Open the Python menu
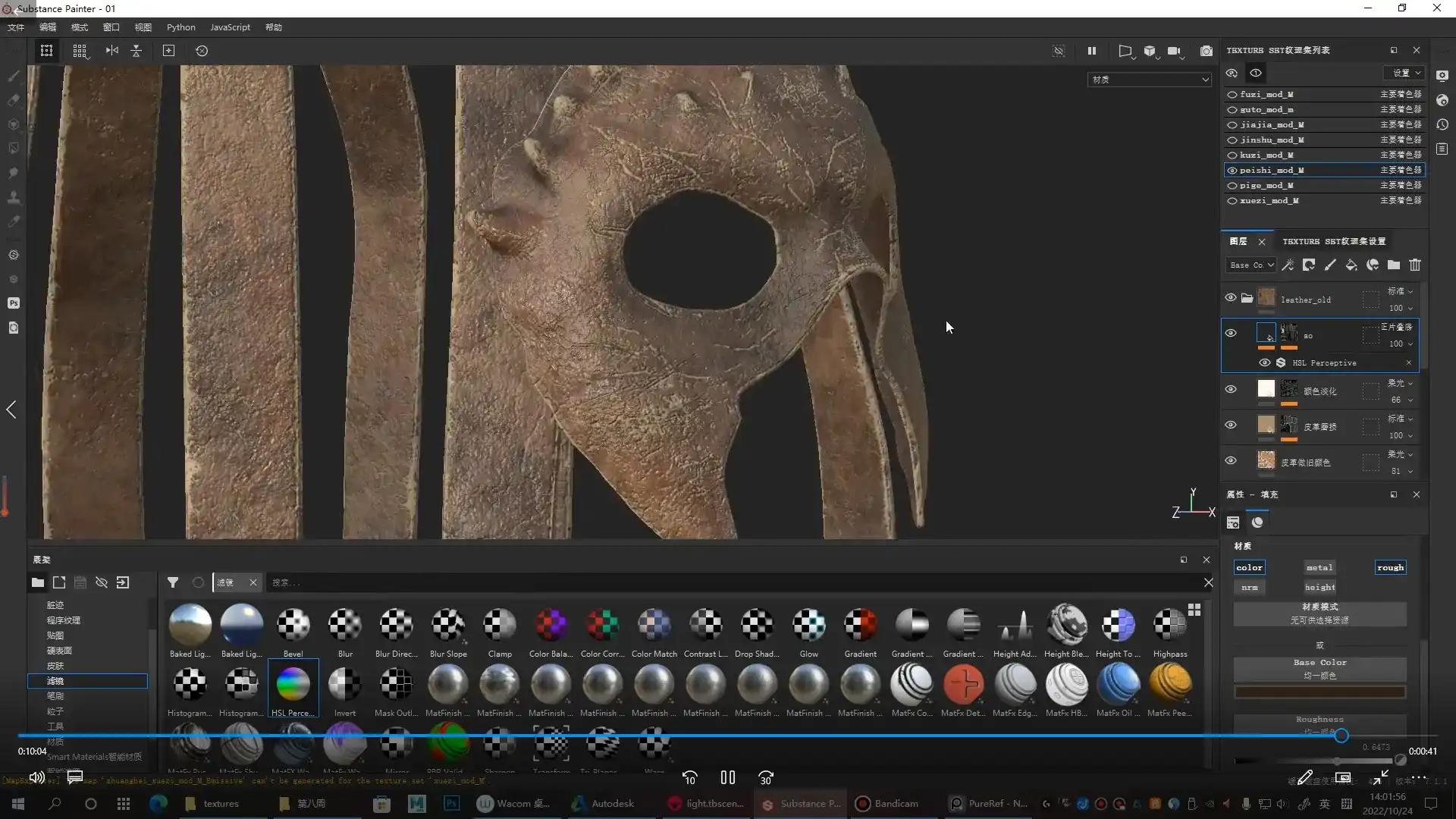The height and width of the screenshot is (819, 1456). (x=180, y=27)
